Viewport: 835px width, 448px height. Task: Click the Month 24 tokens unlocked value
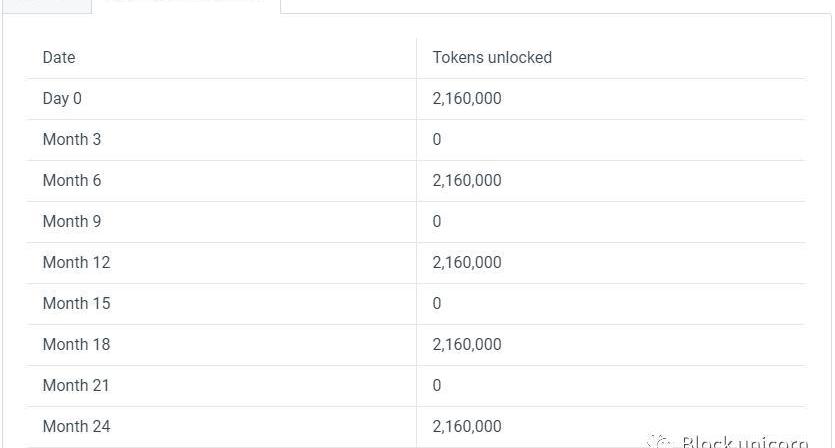point(467,427)
